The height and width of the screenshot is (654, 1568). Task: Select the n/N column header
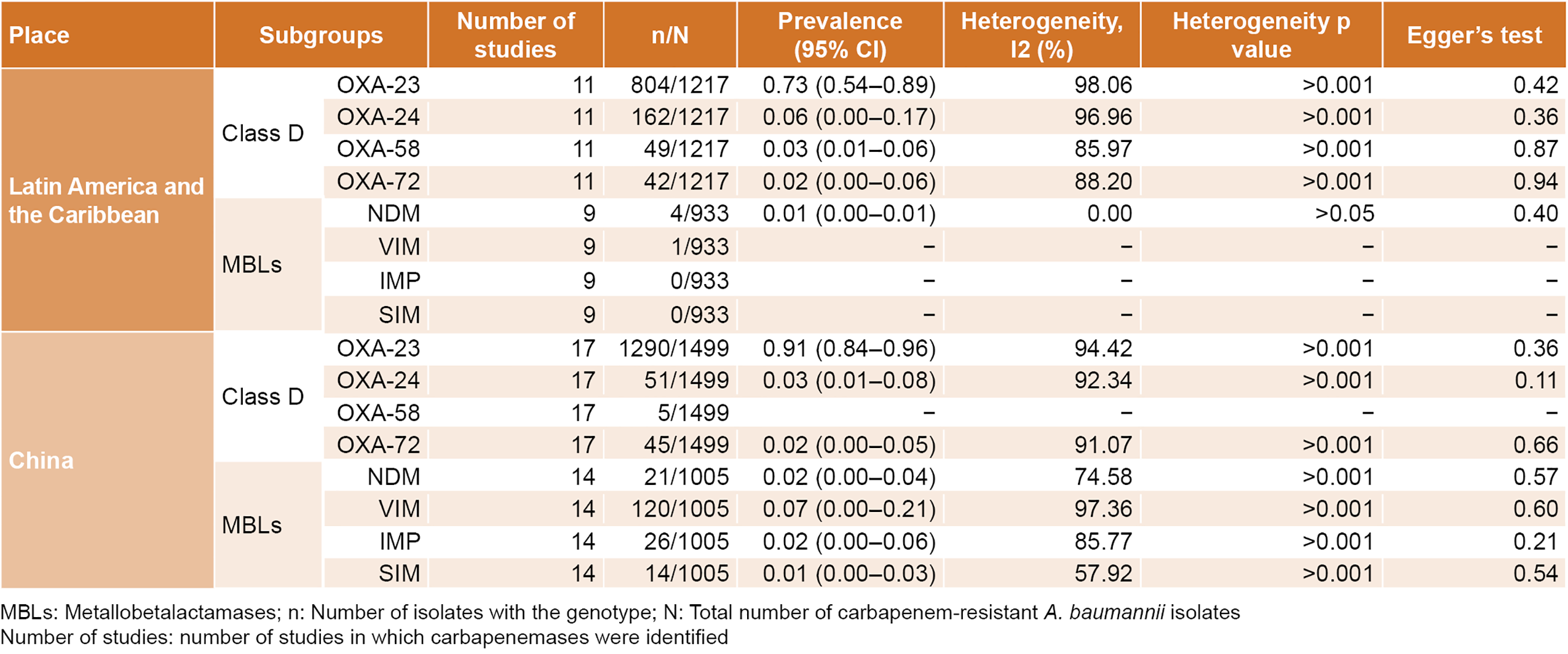click(x=670, y=35)
